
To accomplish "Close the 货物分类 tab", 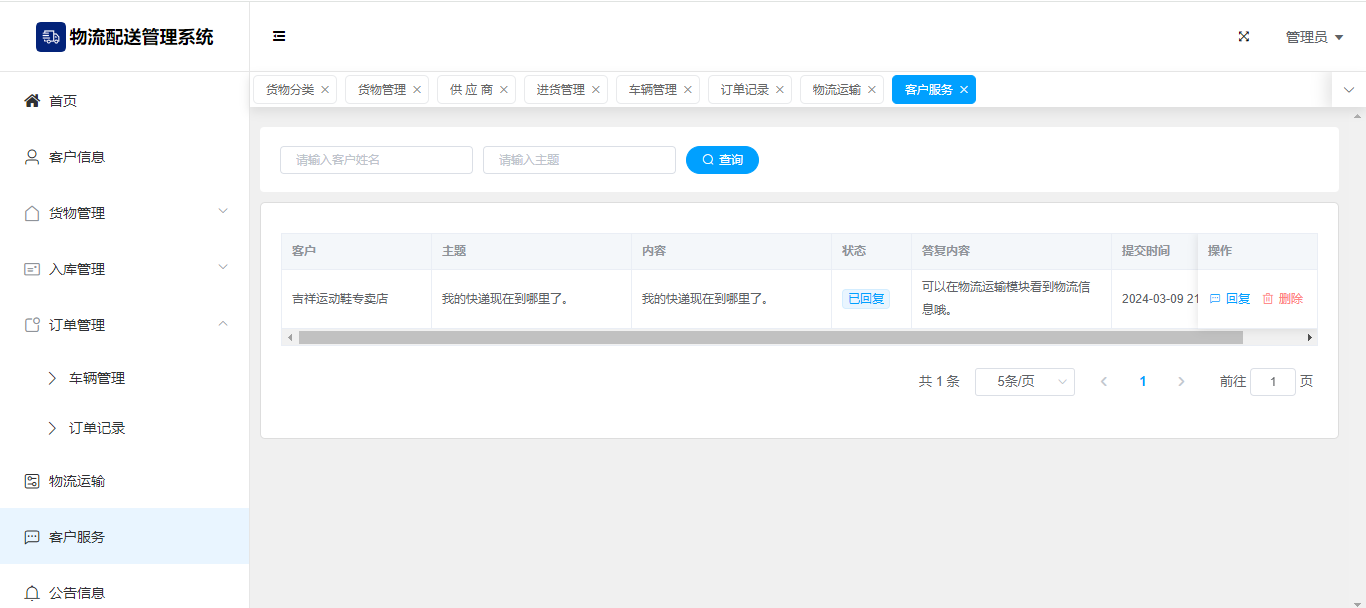I will point(325,90).
